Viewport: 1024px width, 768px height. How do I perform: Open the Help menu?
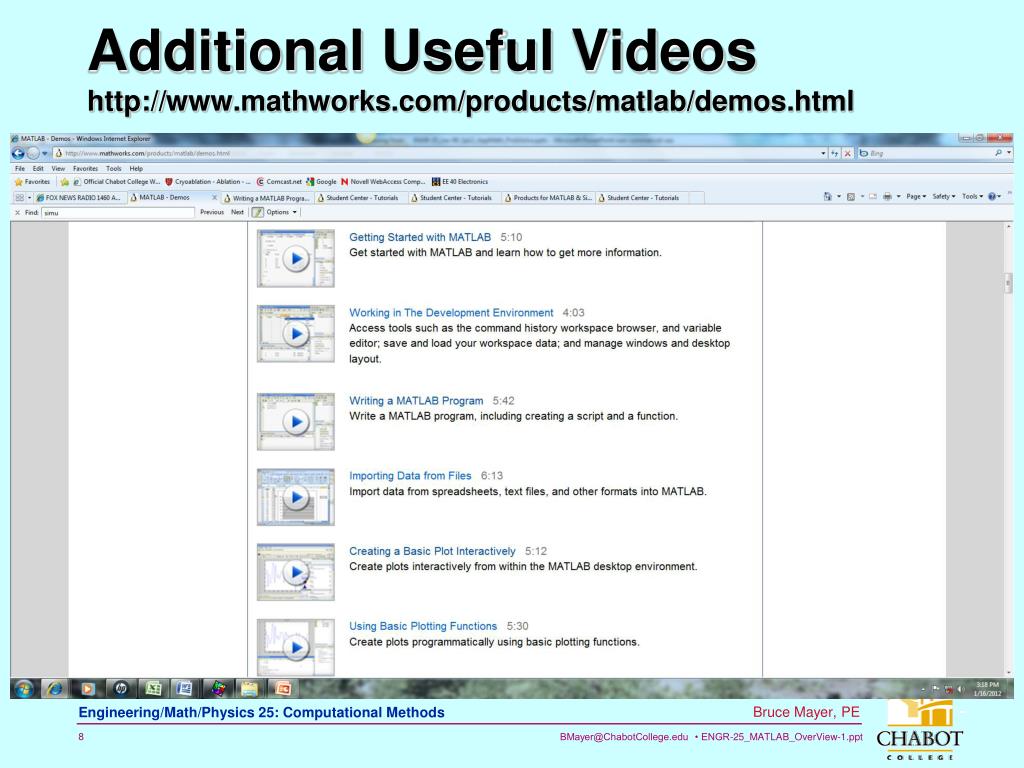[136, 168]
